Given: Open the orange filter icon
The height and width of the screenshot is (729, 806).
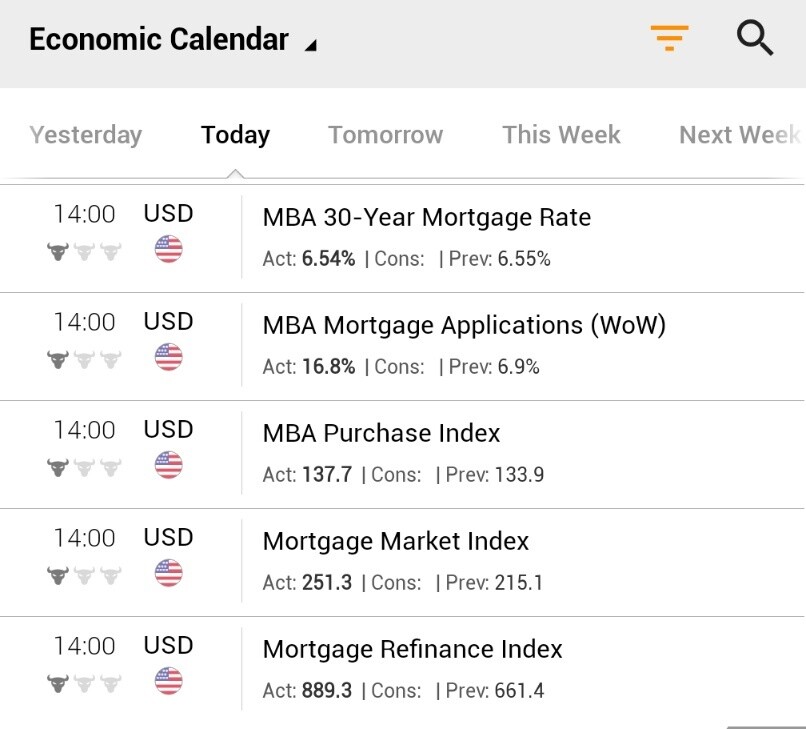Looking at the screenshot, I should (669, 39).
